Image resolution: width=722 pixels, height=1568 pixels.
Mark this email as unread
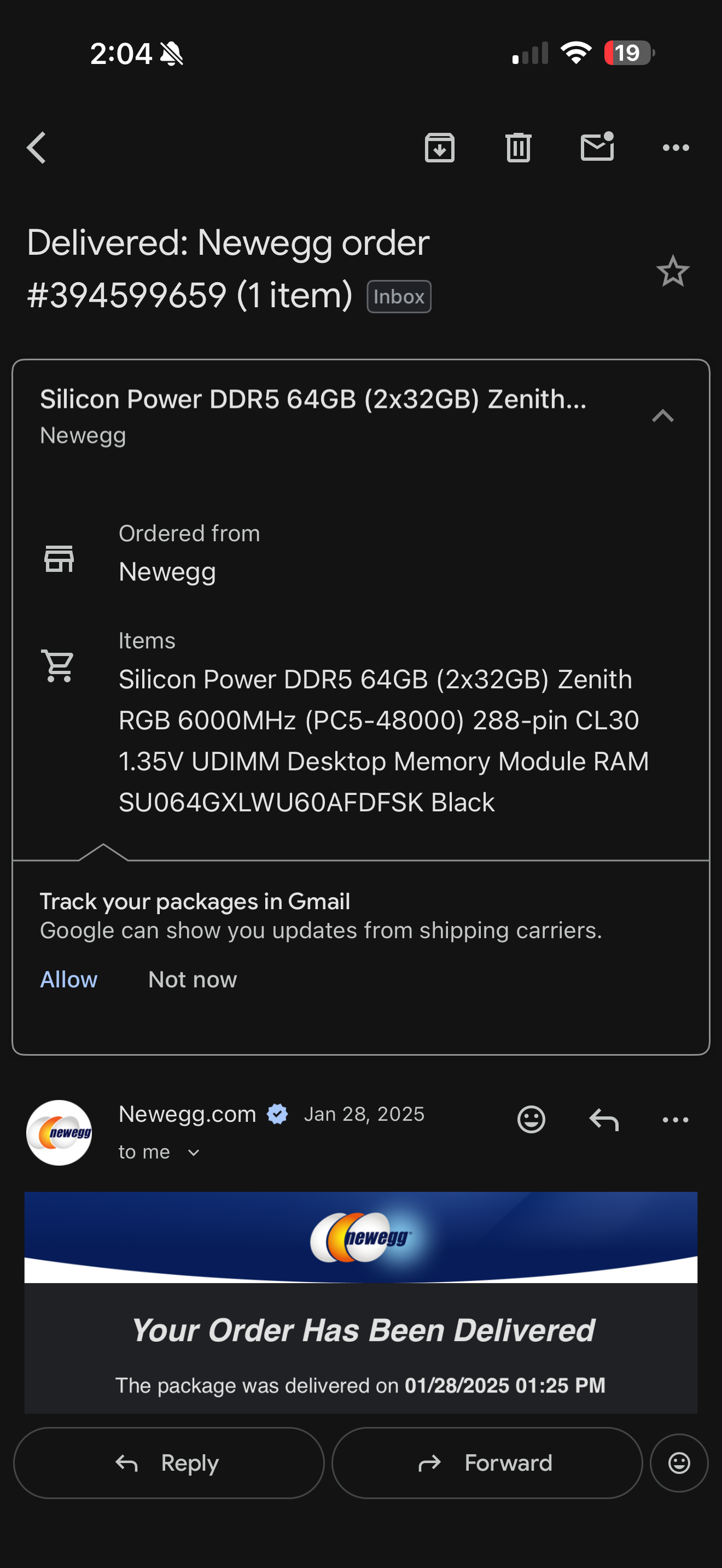597,148
